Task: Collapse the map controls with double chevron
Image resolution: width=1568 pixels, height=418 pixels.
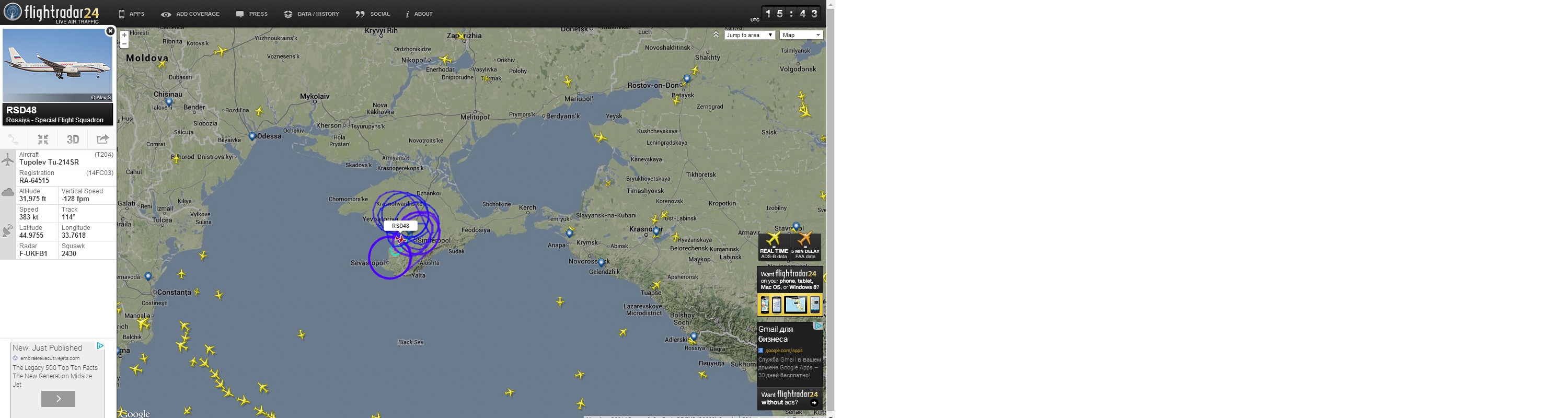Action: coord(717,34)
